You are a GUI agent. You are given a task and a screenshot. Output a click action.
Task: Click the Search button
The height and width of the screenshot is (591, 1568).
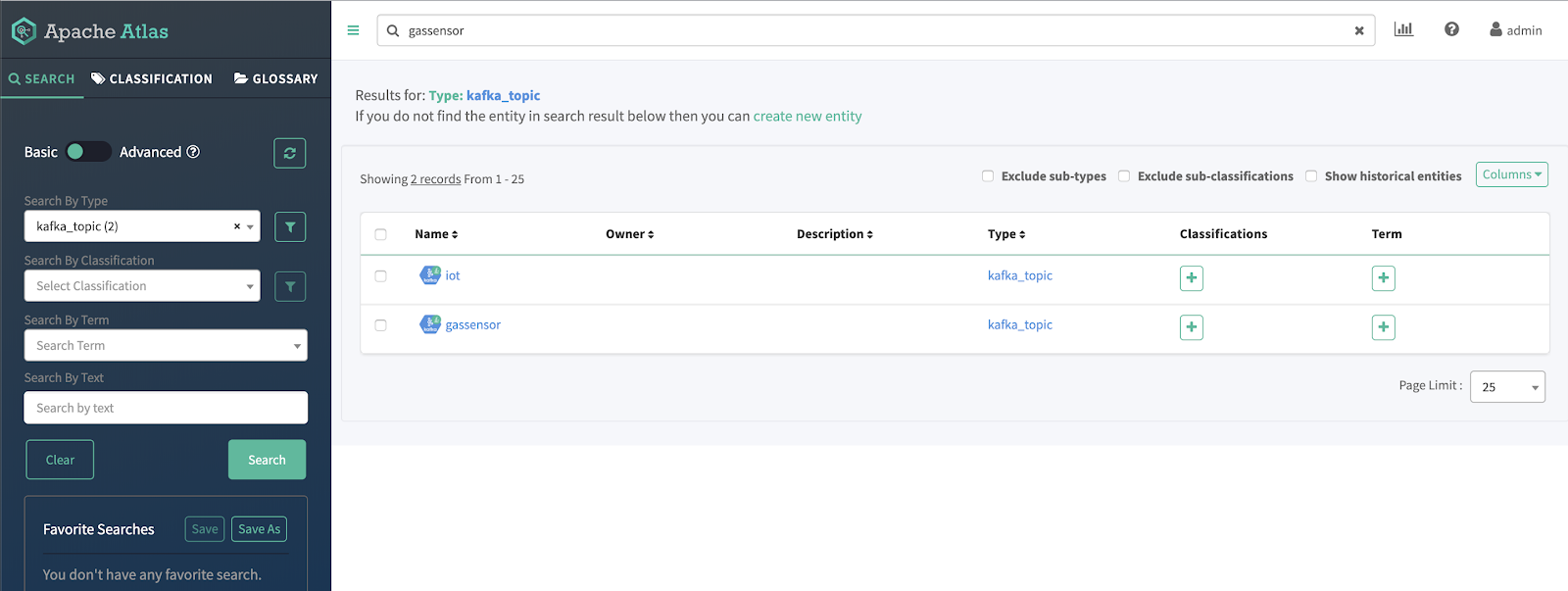coord(268,460)
